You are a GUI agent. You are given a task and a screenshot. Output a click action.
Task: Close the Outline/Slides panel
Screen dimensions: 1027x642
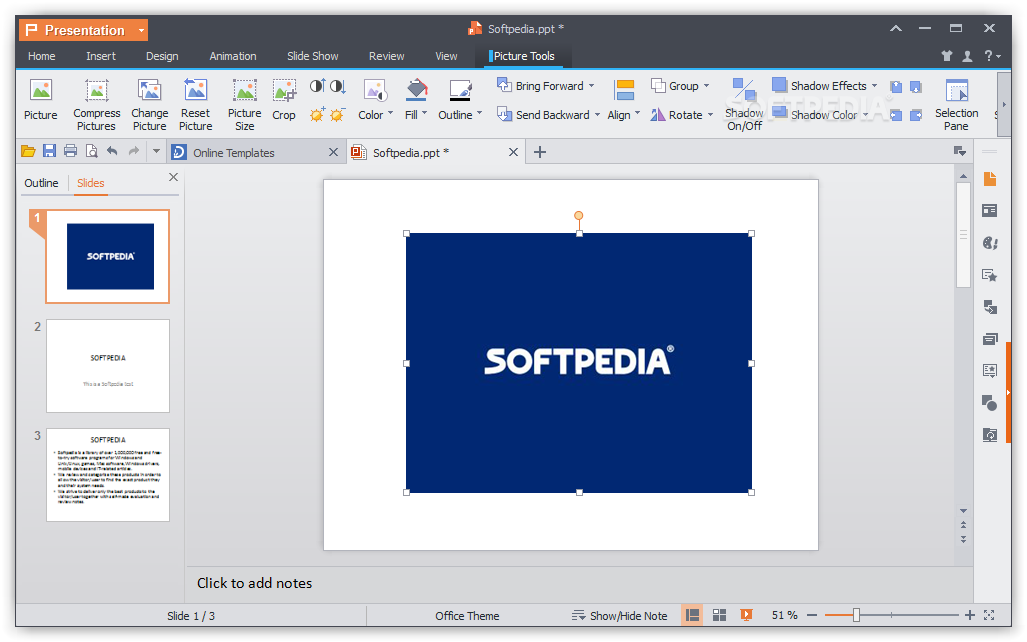173,177
